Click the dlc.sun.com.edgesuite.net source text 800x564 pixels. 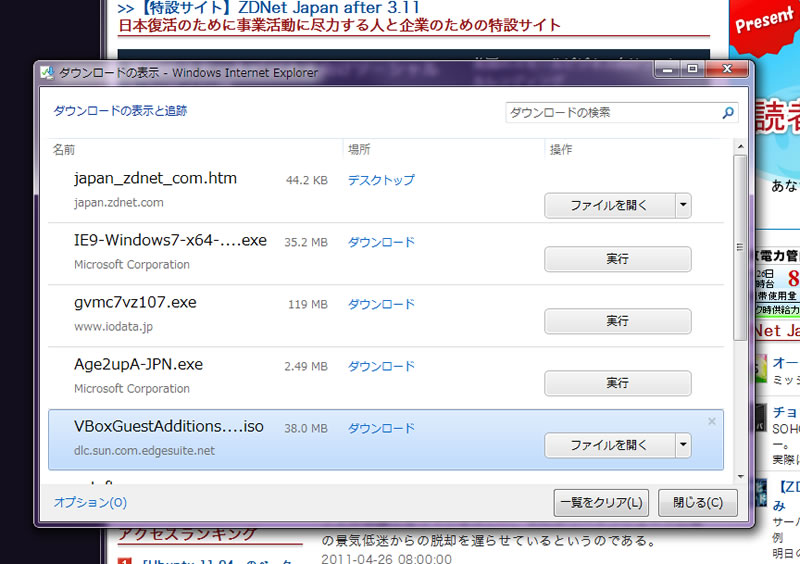point(144,451)
